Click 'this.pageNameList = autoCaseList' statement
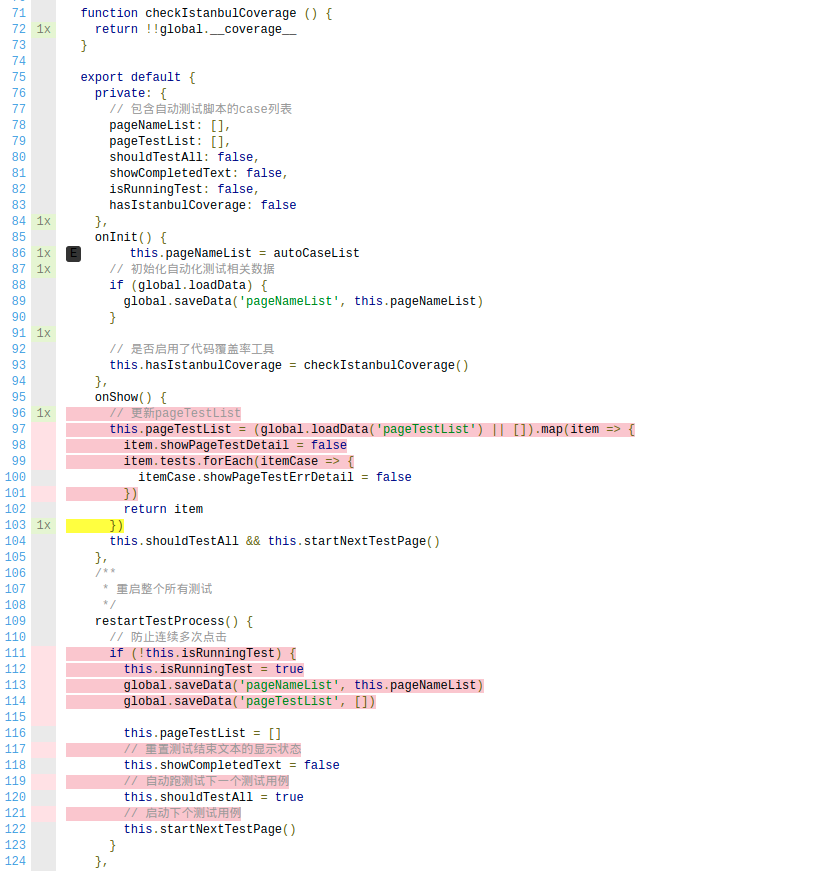This screenshot has height=871, width=829. tap(244, 253)
